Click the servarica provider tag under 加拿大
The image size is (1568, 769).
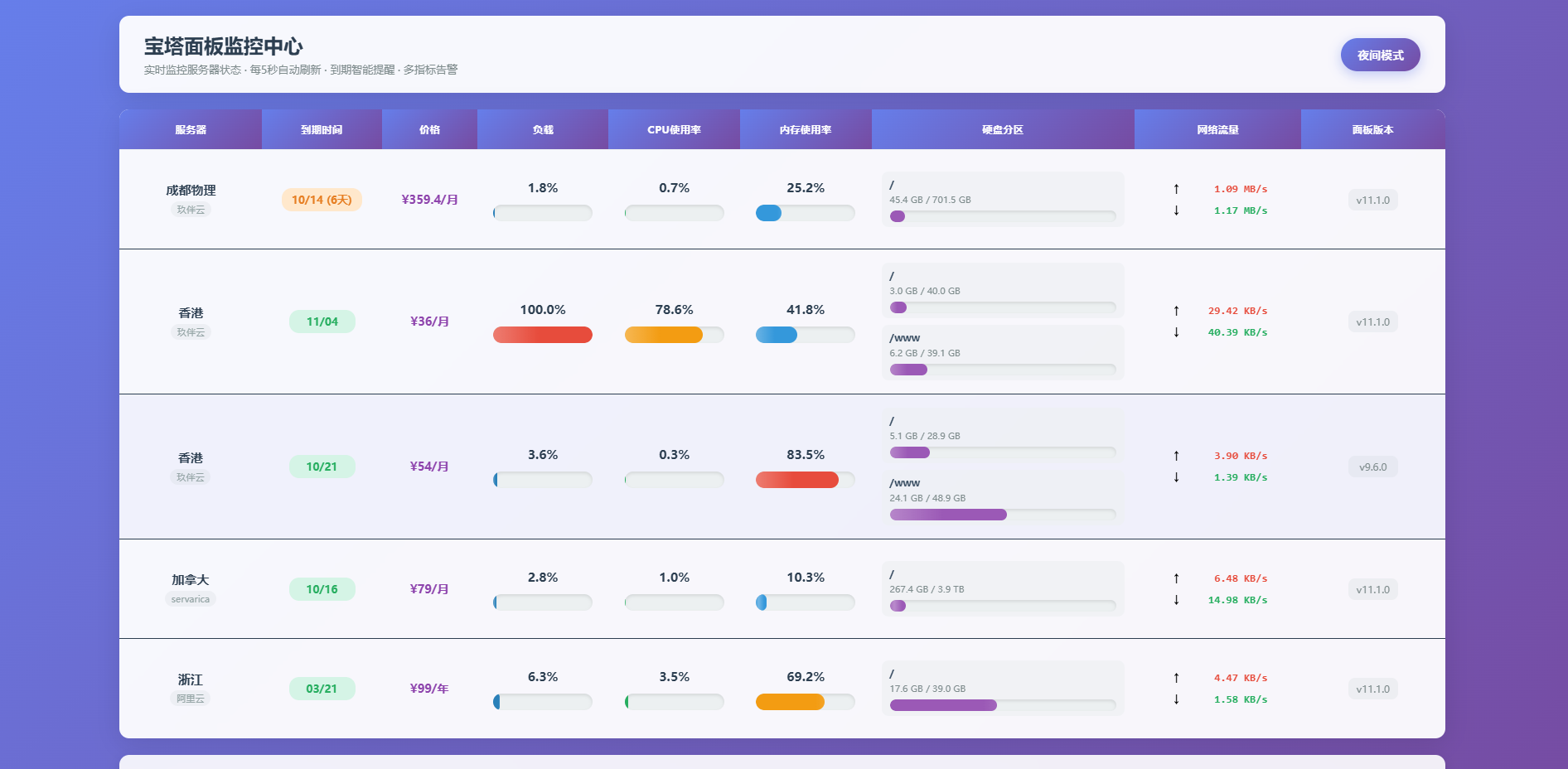(191, 599)
